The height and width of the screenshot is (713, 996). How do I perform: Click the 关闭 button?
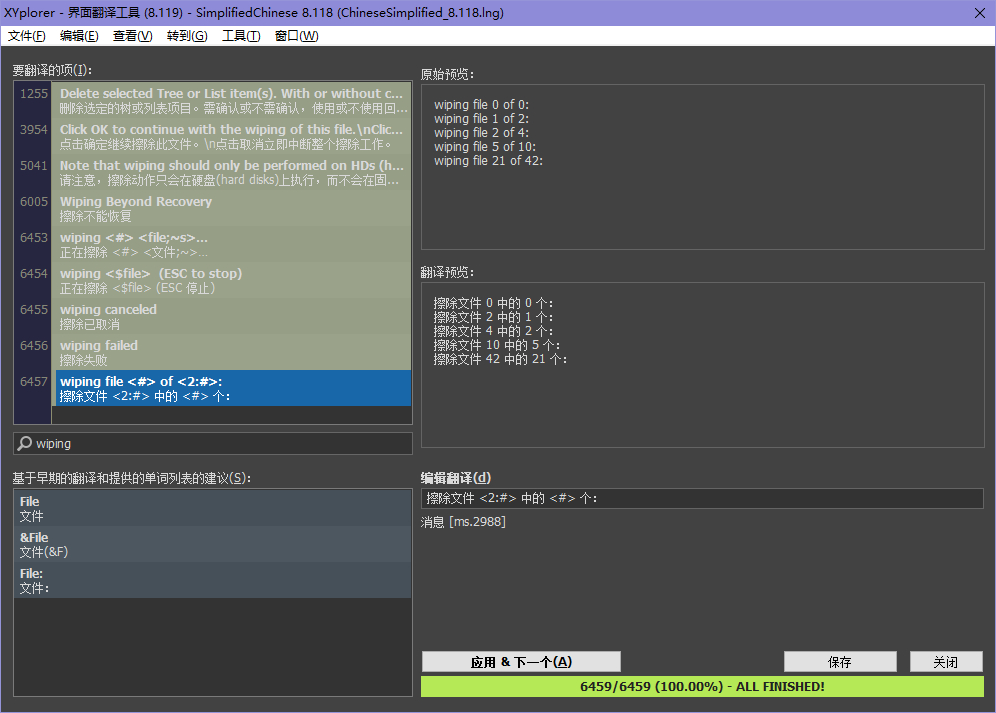tap(945, 662)
